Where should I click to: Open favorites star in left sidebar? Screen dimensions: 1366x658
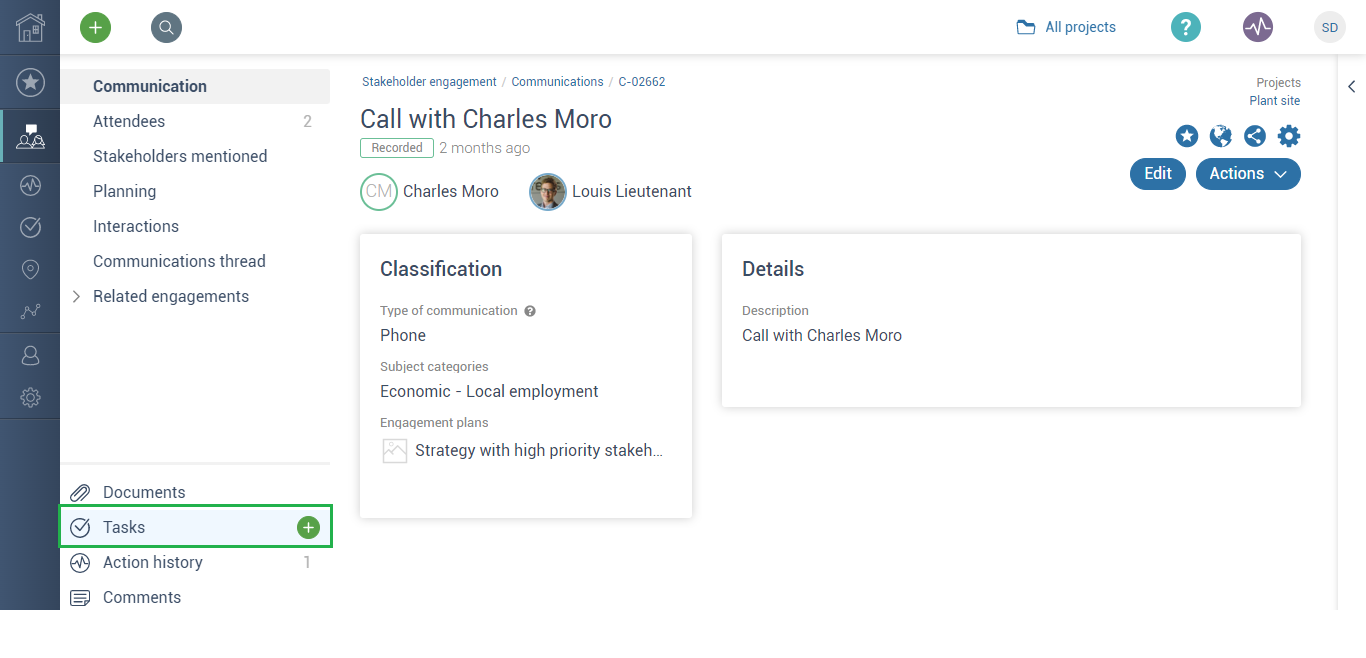(x=30, y=82)
